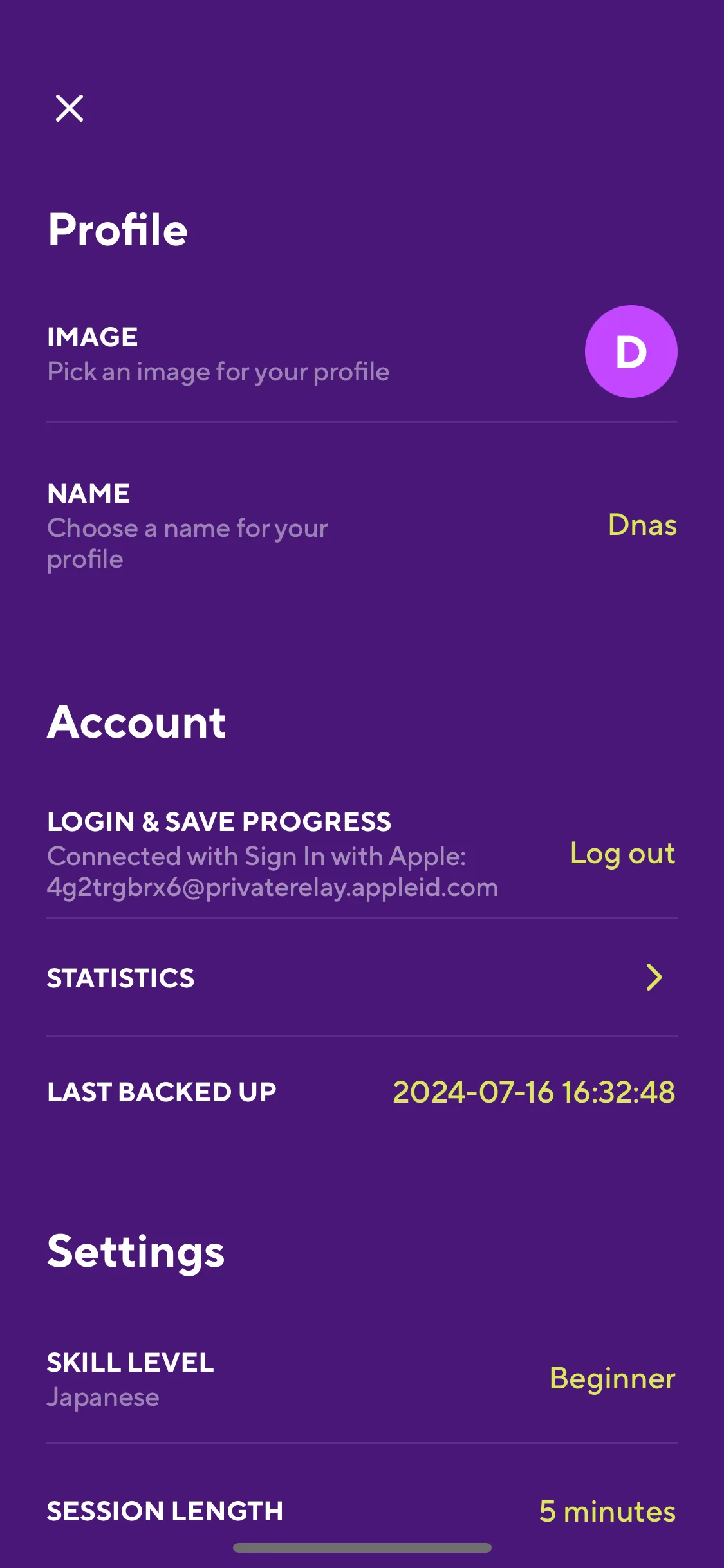Tap 'Pick an image for your profile' text
This screenshot has width=724, height=1568.
click(218, 372)
